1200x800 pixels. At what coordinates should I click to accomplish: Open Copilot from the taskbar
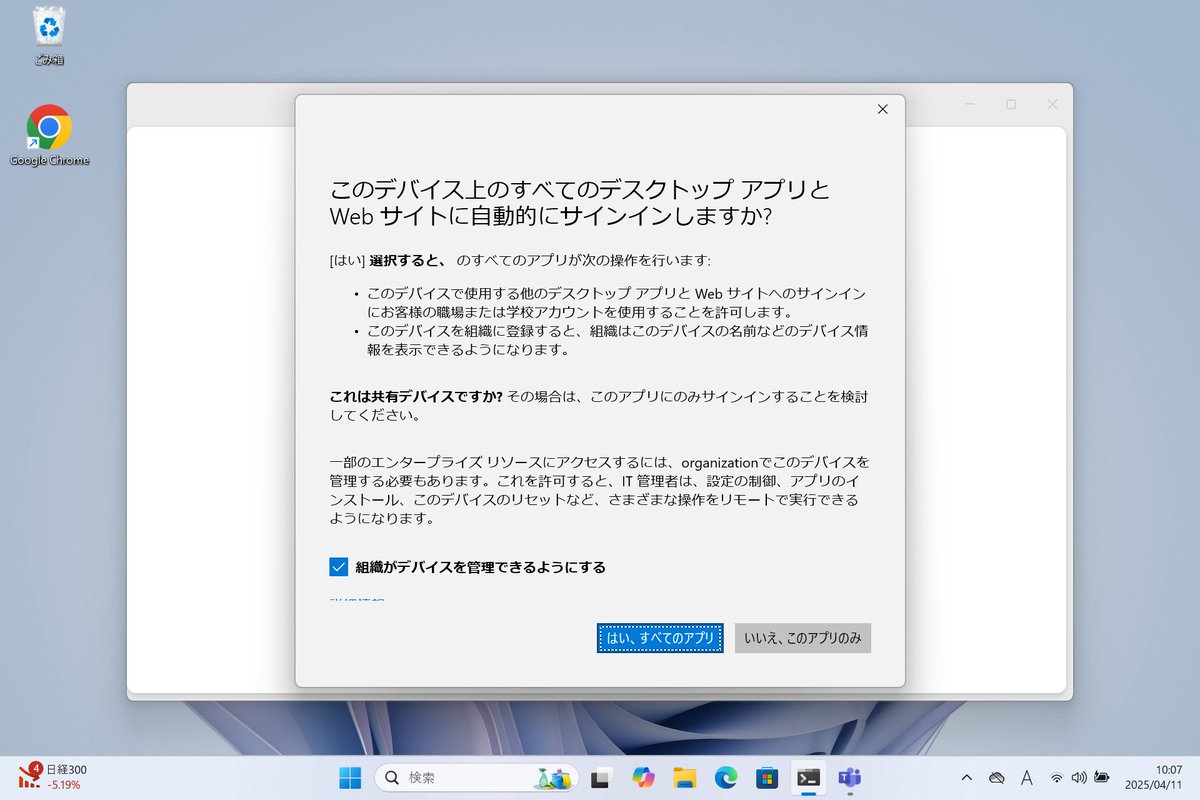642,777
